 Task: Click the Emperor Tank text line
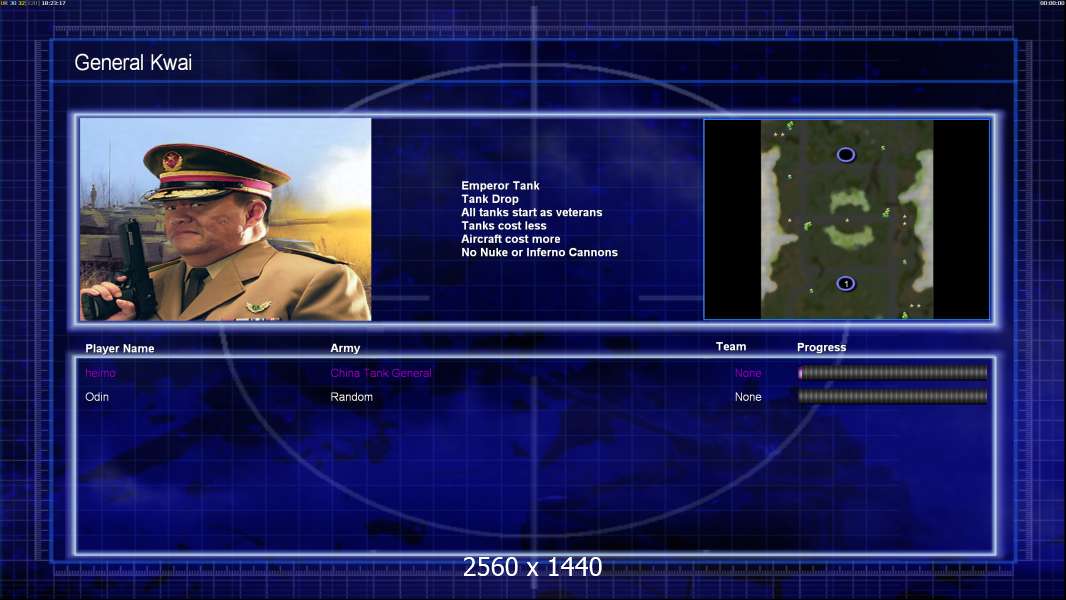pyautogui.click(x=500, y=186)
